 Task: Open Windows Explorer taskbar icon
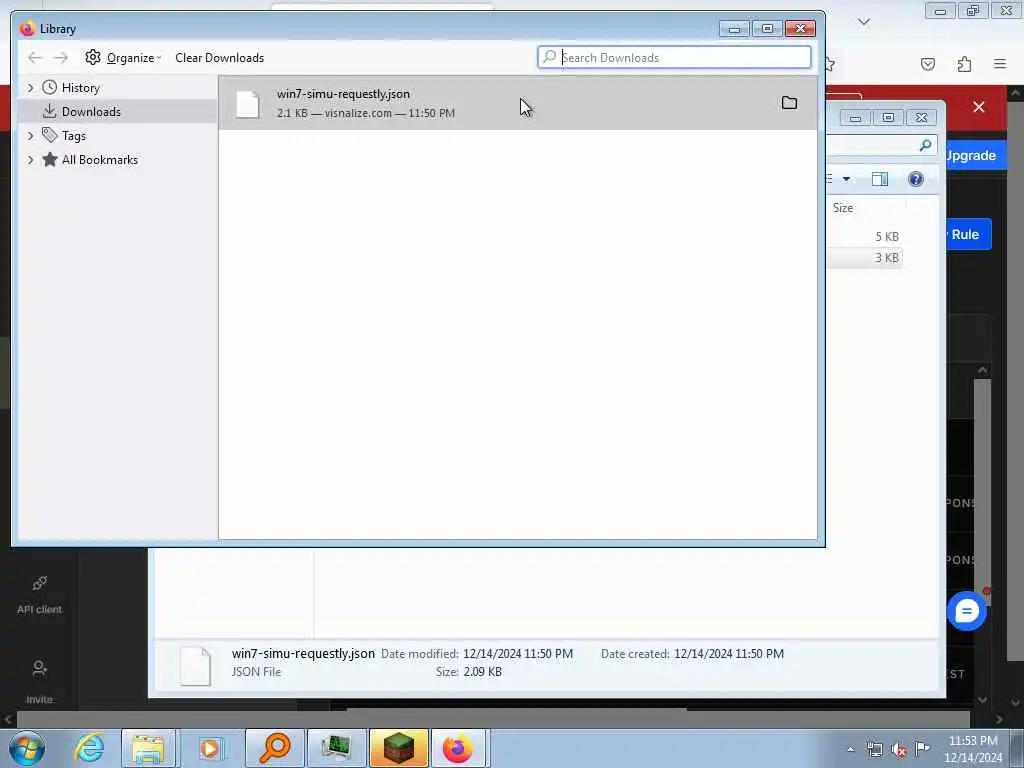pyautogui.click(x=149, y=748)
